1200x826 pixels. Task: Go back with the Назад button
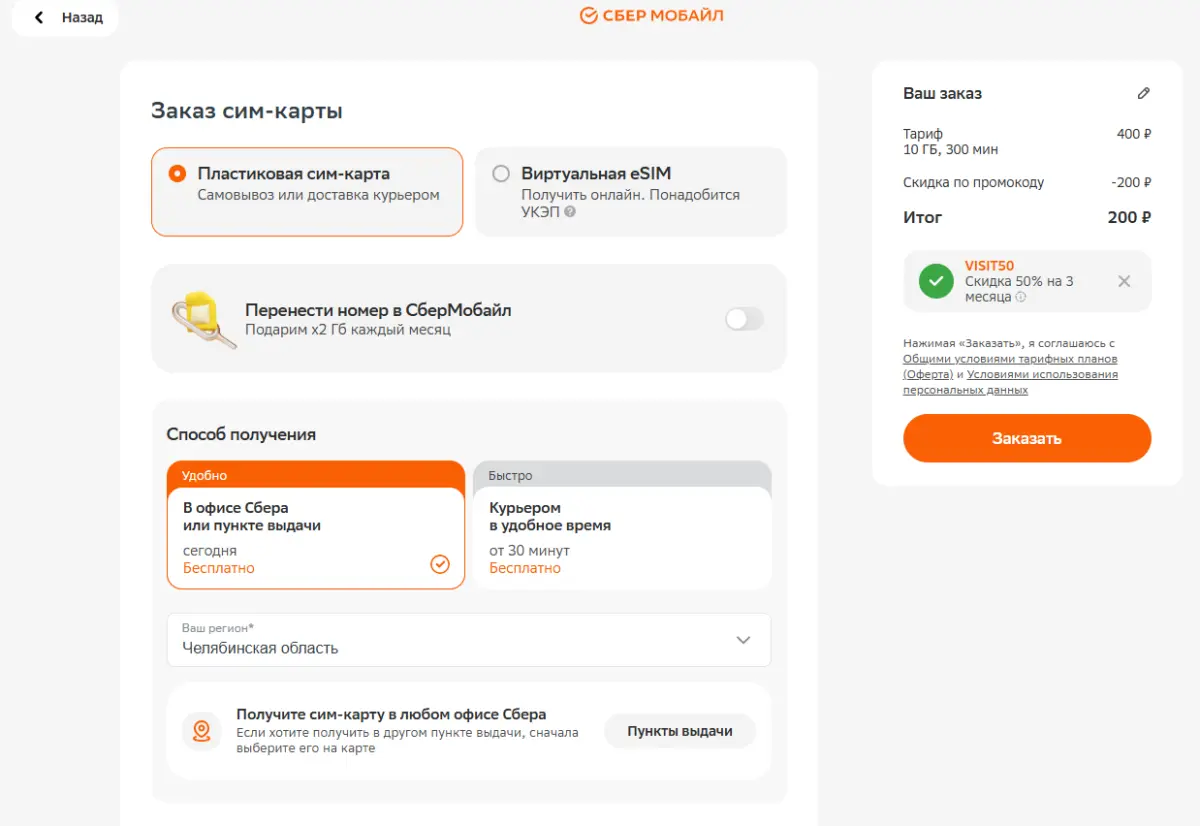[x=64, y=17]
